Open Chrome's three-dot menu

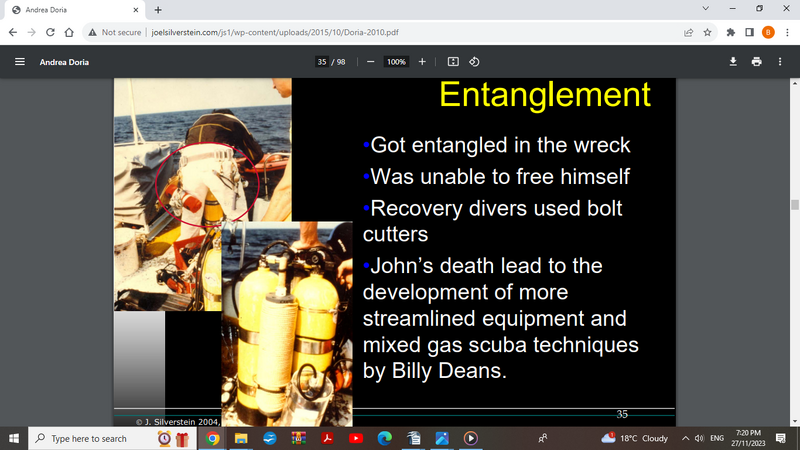(786, 32)
